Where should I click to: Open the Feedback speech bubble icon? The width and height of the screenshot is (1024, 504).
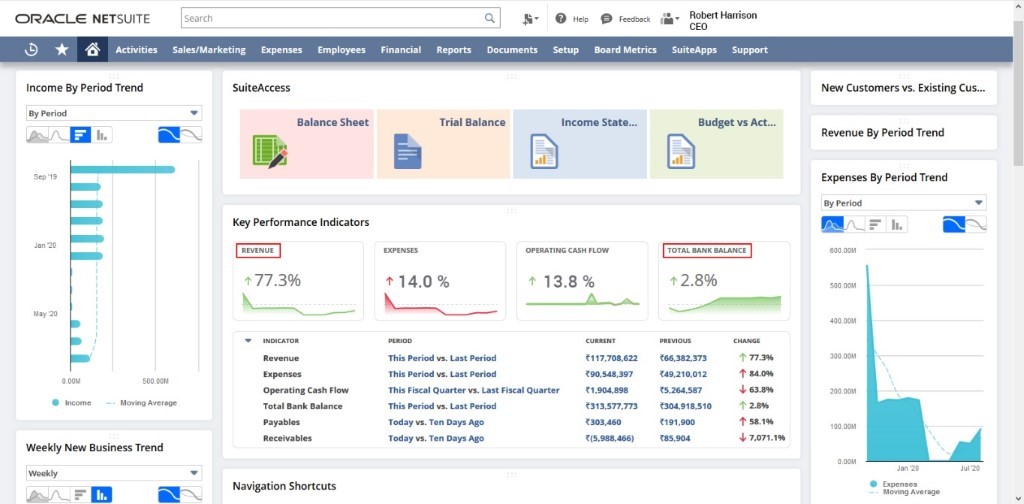click(x=607, y=19)
